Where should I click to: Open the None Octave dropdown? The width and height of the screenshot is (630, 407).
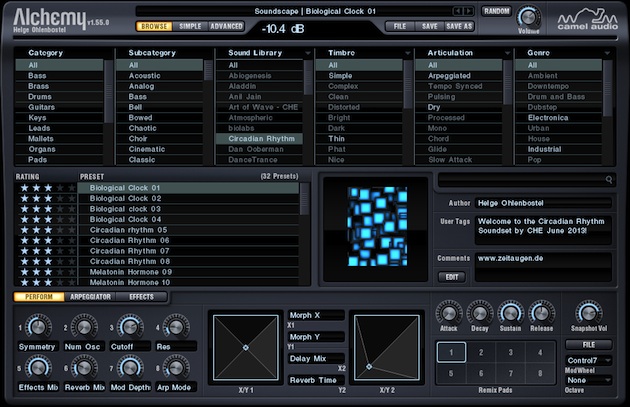(589, 380)
